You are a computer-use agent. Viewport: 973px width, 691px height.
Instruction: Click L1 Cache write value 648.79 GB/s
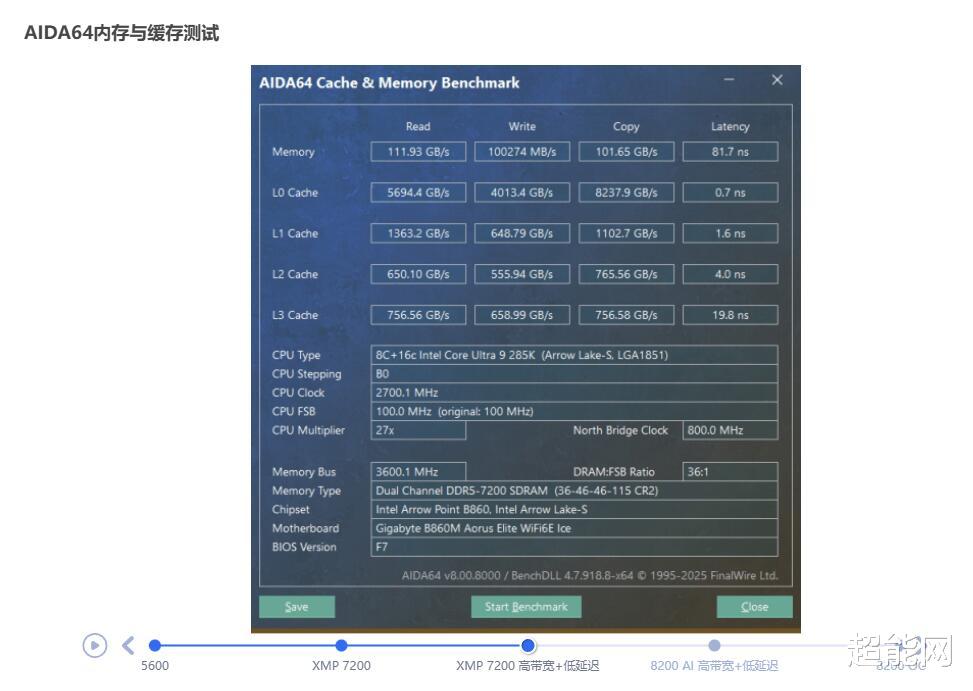(522, 234)
